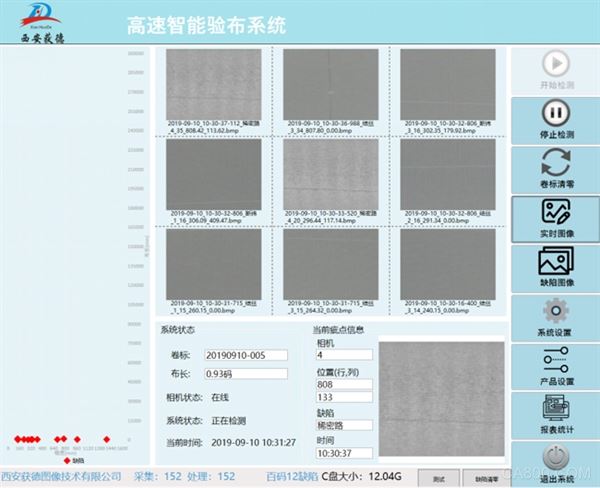Click caption _3_14_240.15_0.00.bmp
The image size is (600, 488).
437,310
